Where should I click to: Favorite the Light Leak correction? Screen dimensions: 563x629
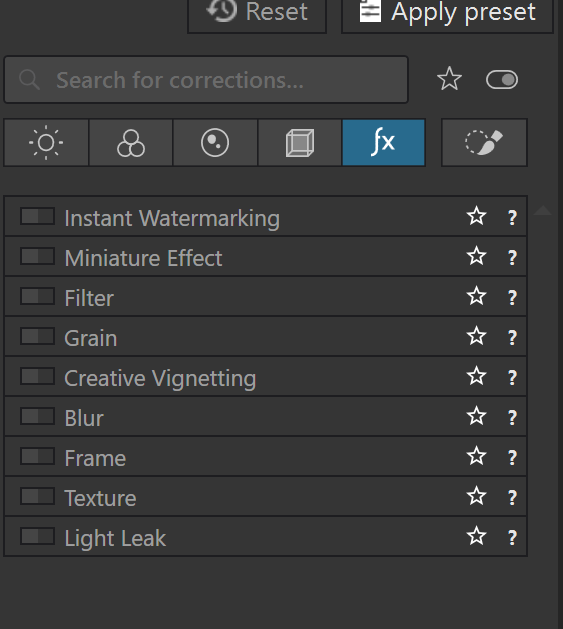coord(476,536)
